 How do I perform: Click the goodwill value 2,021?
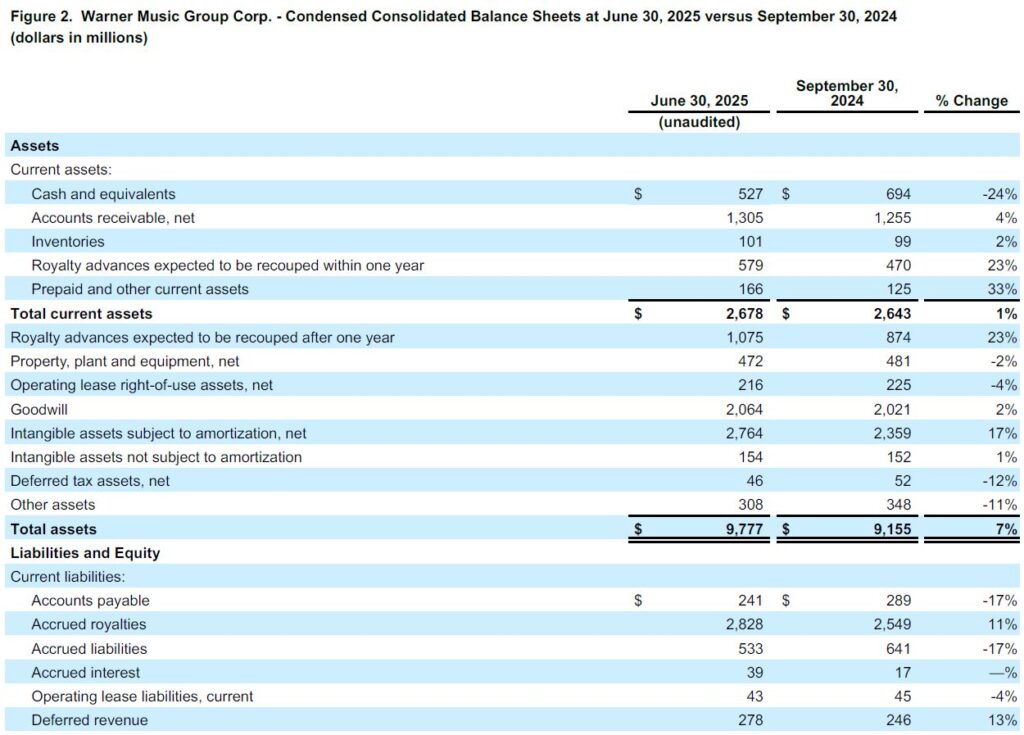click(893, 410)
